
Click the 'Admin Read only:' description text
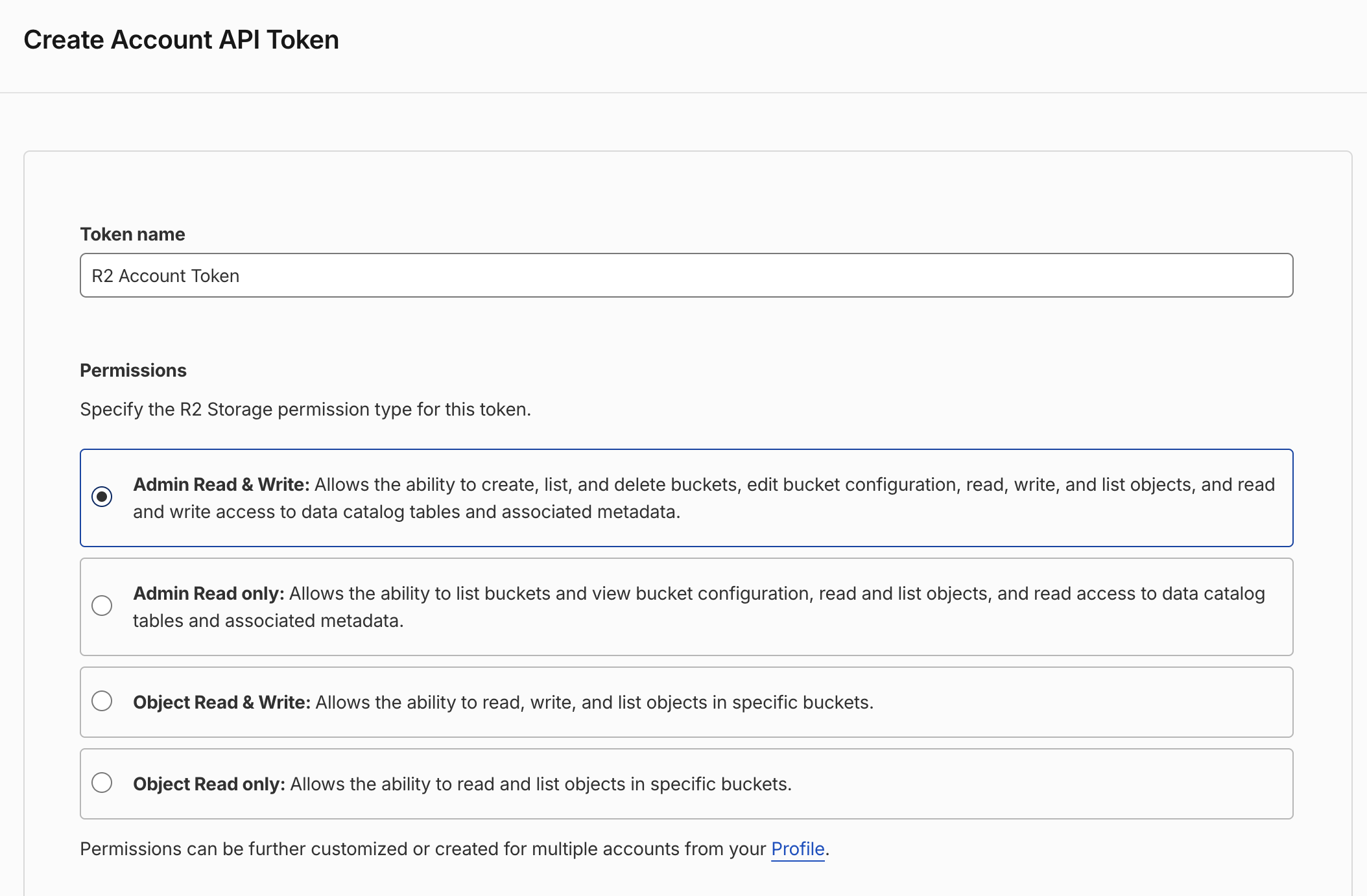click(x=699, y=607)
